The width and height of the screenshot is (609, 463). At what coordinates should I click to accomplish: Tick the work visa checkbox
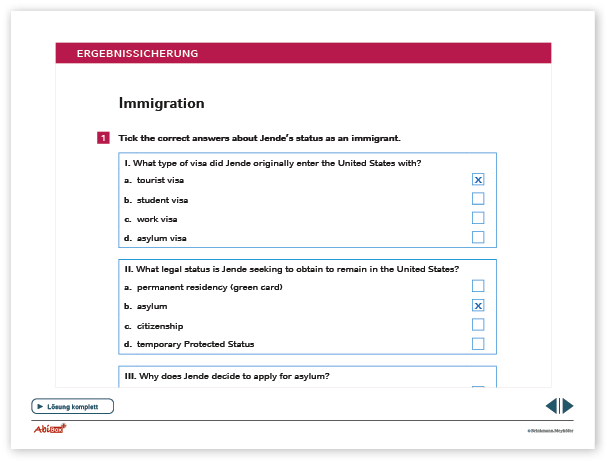(x=478, y=218)
